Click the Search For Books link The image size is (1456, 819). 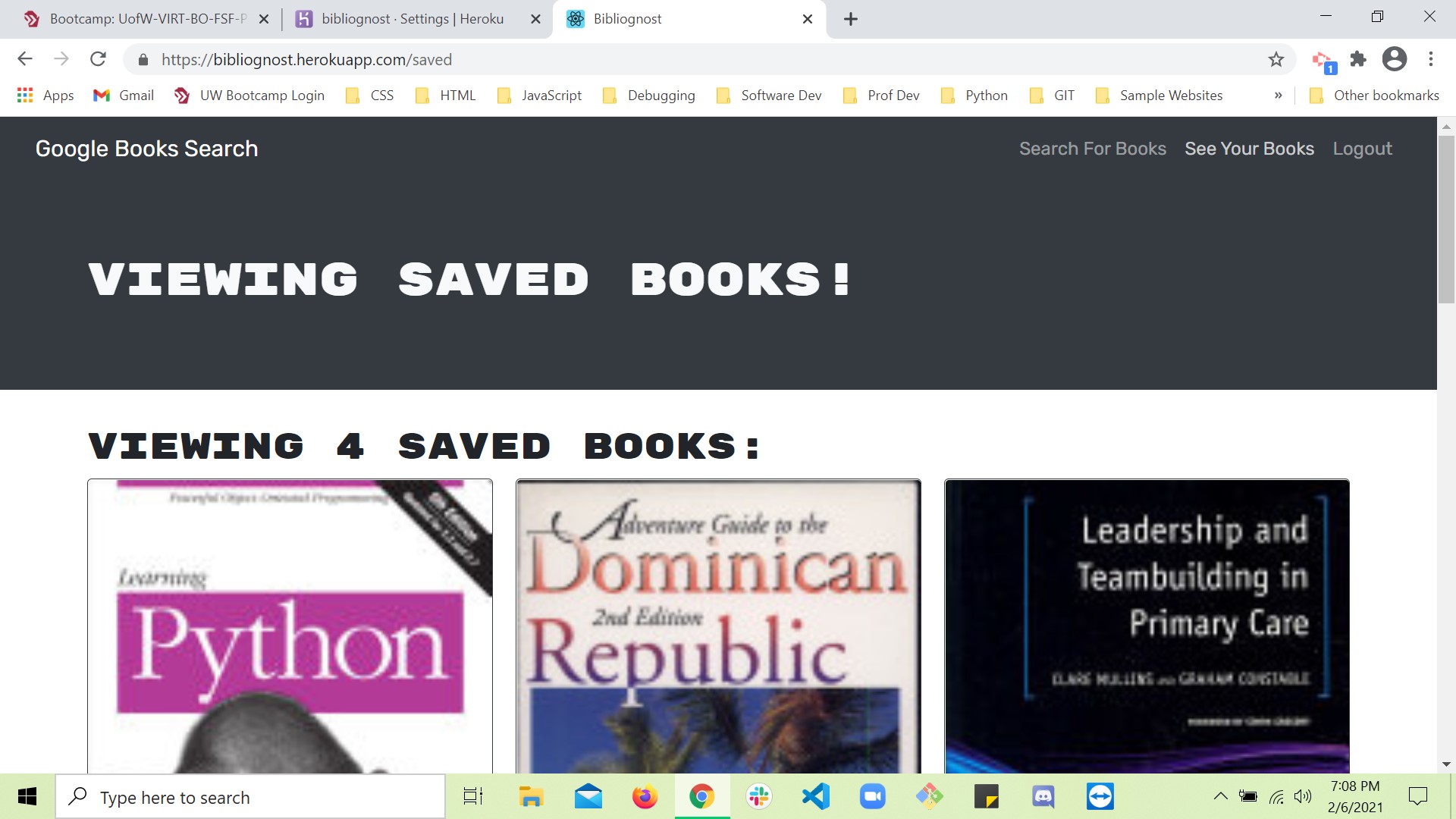pyautogui.click(x=1092, y=149)
